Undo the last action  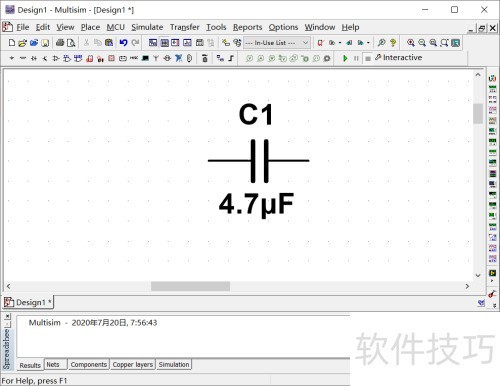pos(123,43)
